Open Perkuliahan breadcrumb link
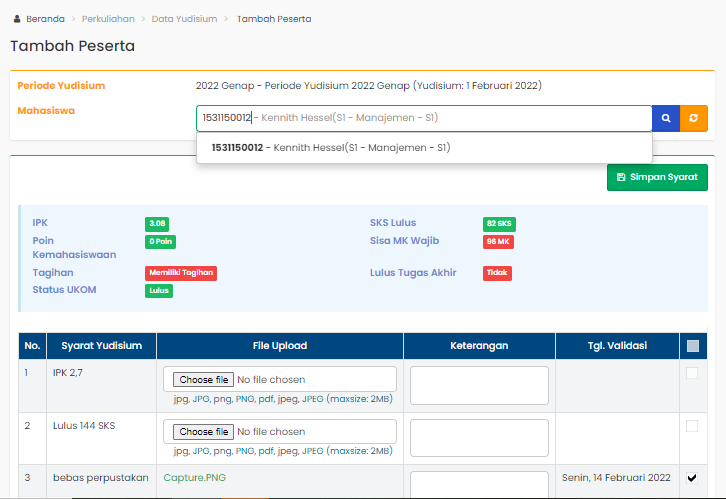 tap(108, 19)
